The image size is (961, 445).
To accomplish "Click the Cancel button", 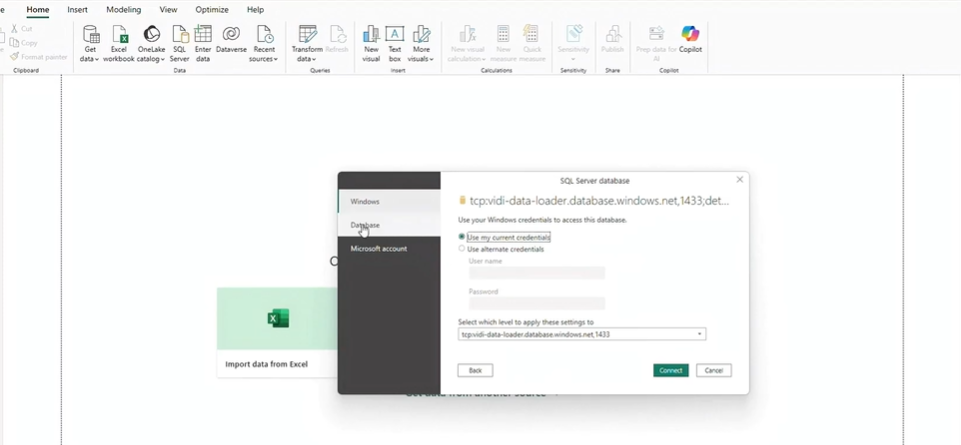I will (713, 370).
